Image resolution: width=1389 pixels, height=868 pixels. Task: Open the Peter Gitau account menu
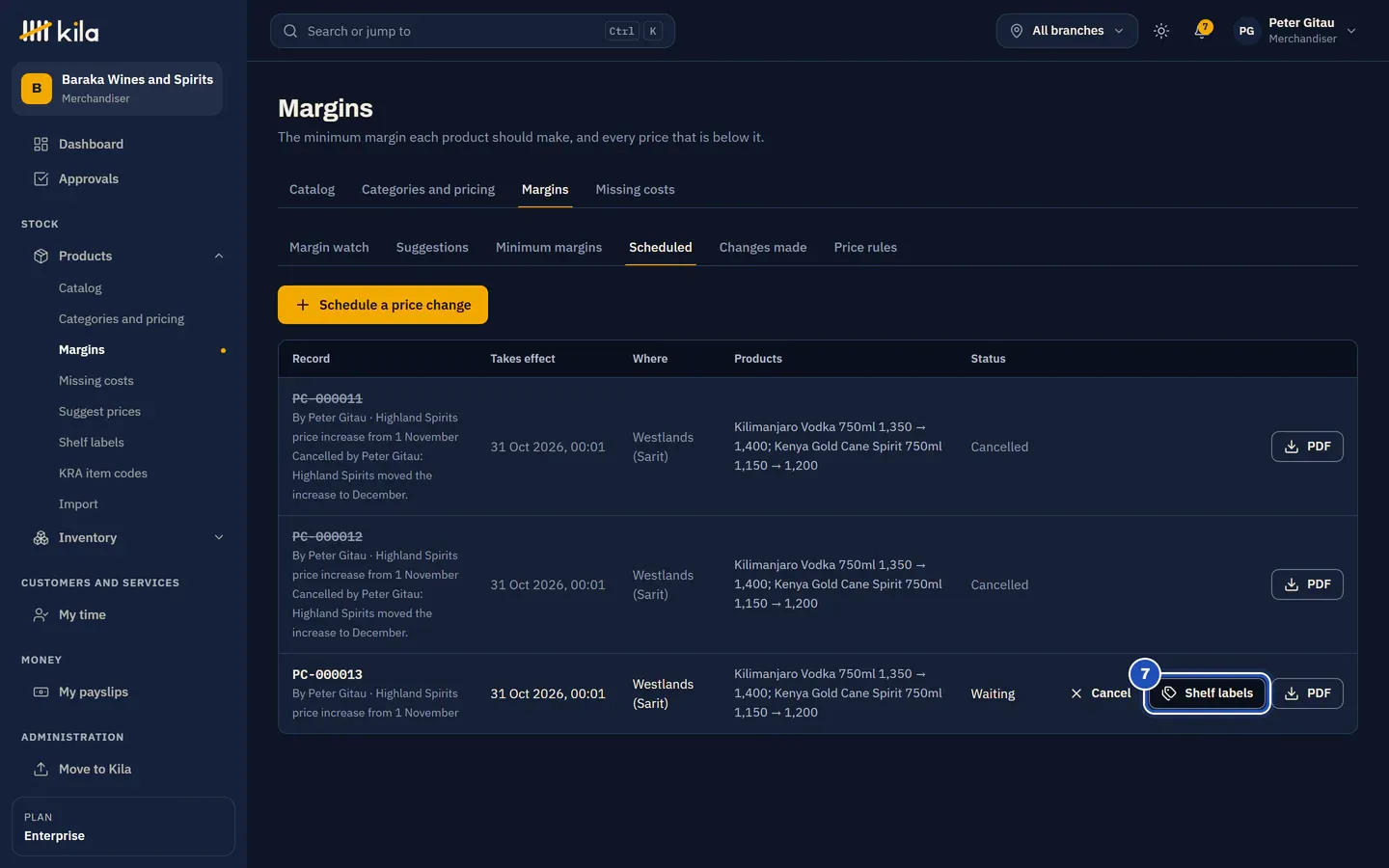[x=1295, y=31]
